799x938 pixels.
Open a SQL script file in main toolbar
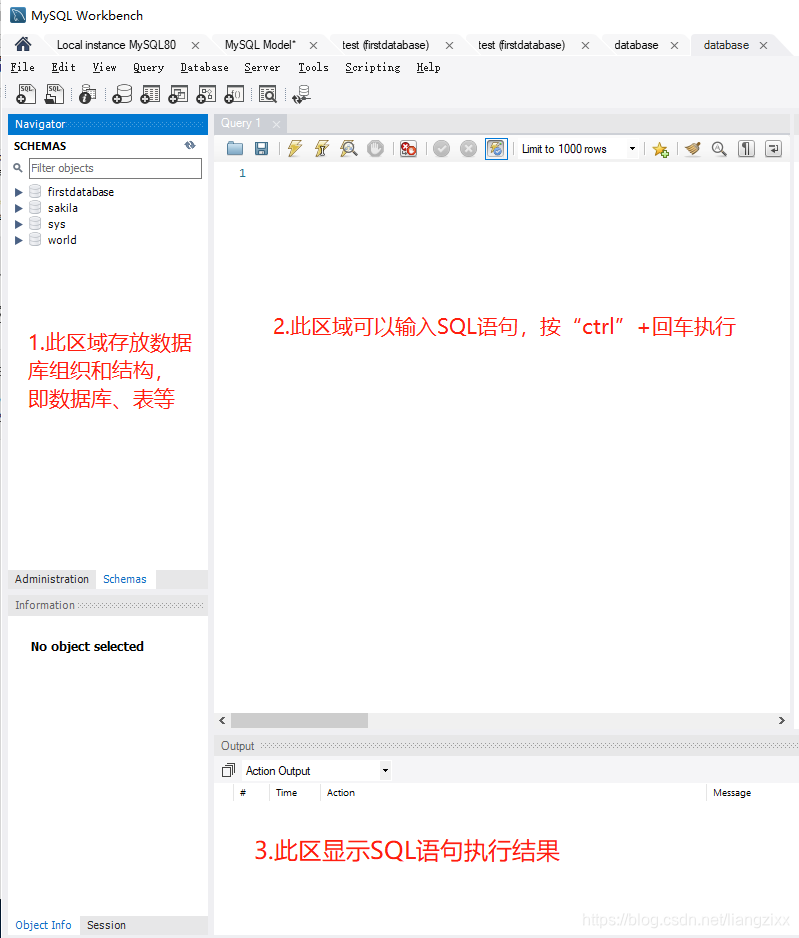tap(54, 94)
